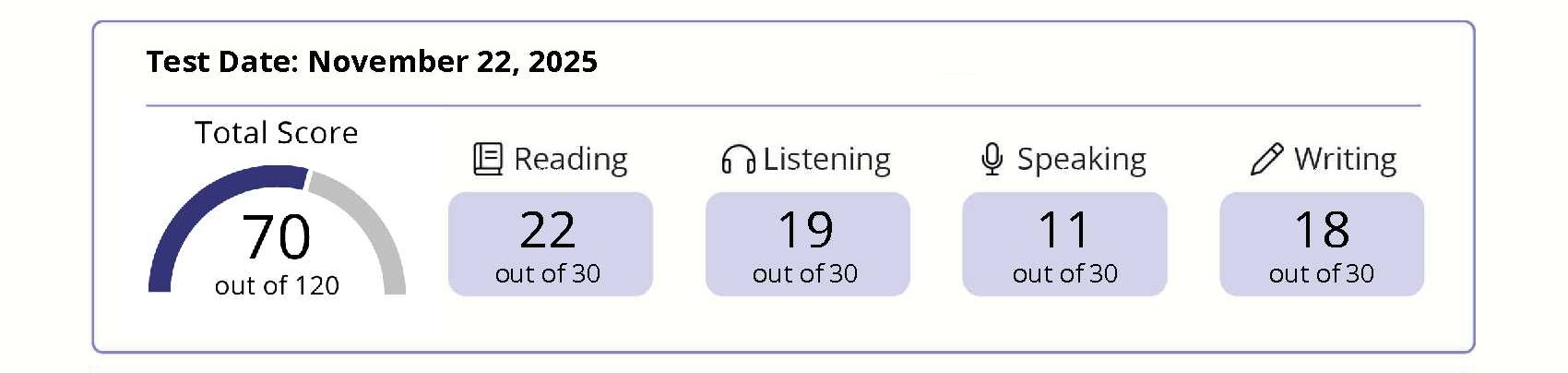The width and height of the screenshot is (1568, 373).
Task: Click the Writing pencil icon
Action: pyautogui.click(x=1266, y=159)
